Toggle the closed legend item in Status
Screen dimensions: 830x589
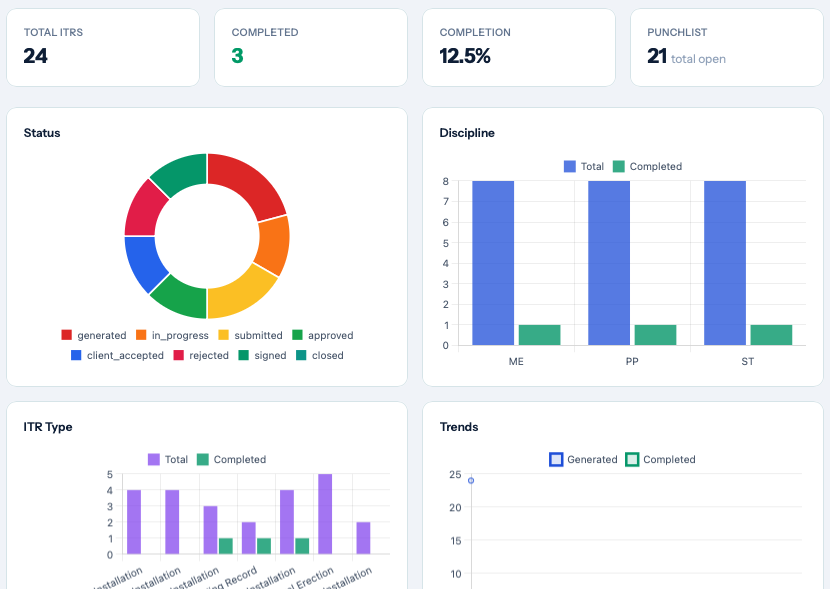pos(319,356)
